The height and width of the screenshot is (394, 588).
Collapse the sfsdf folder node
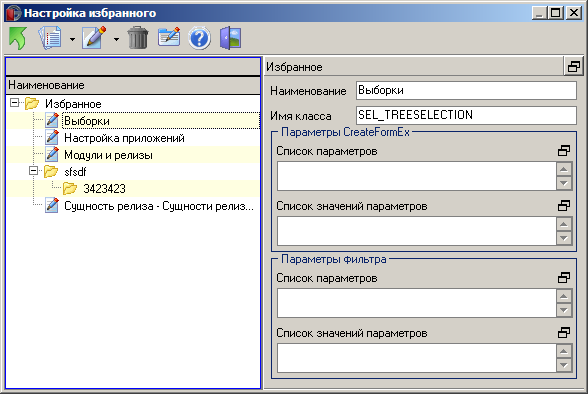click(x=33, y=171)
